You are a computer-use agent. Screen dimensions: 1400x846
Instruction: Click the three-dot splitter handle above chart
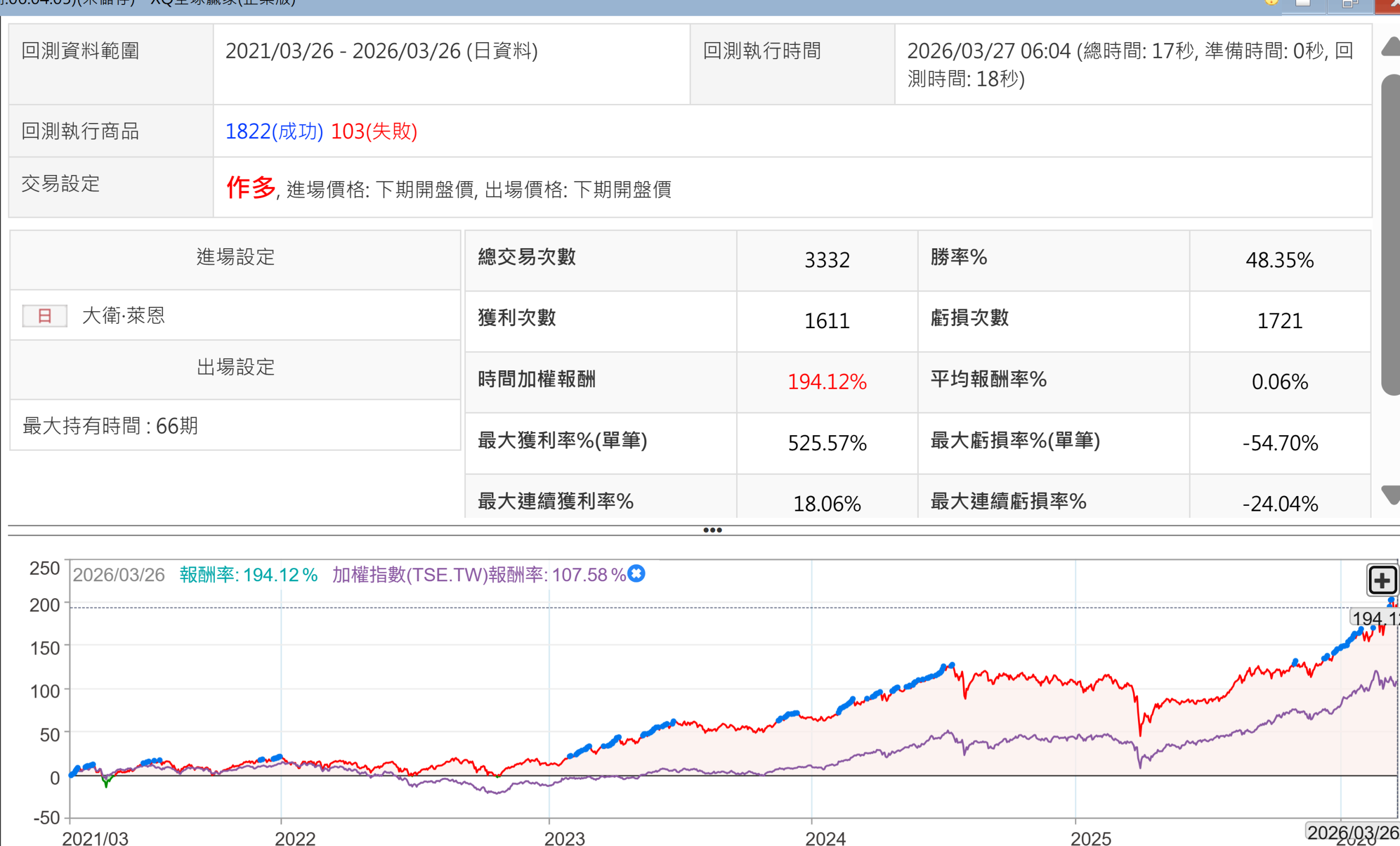(713, 530)
